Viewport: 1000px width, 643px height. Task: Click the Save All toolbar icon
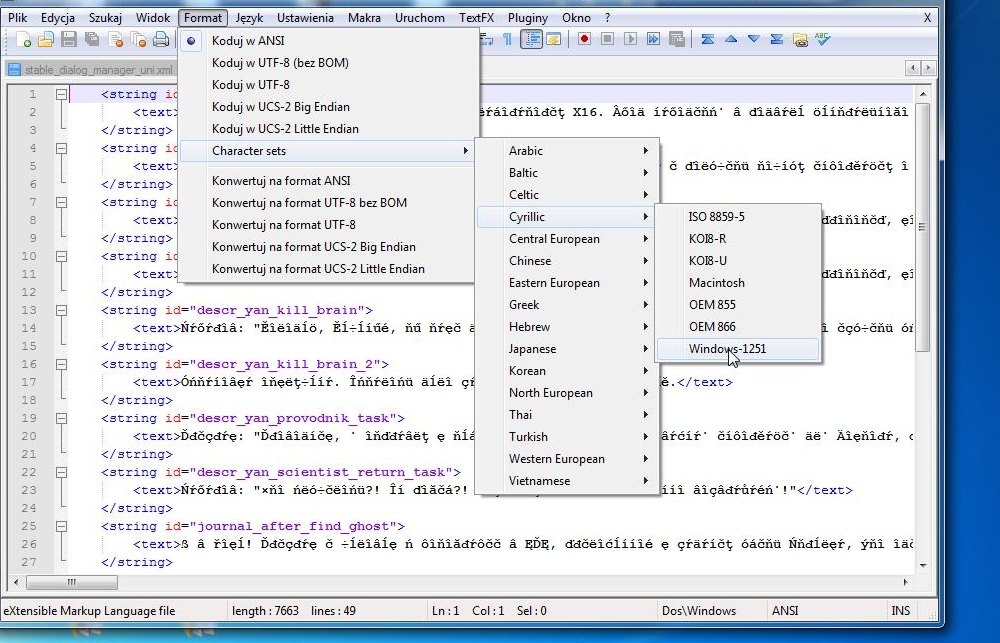(x=92, y=40)
